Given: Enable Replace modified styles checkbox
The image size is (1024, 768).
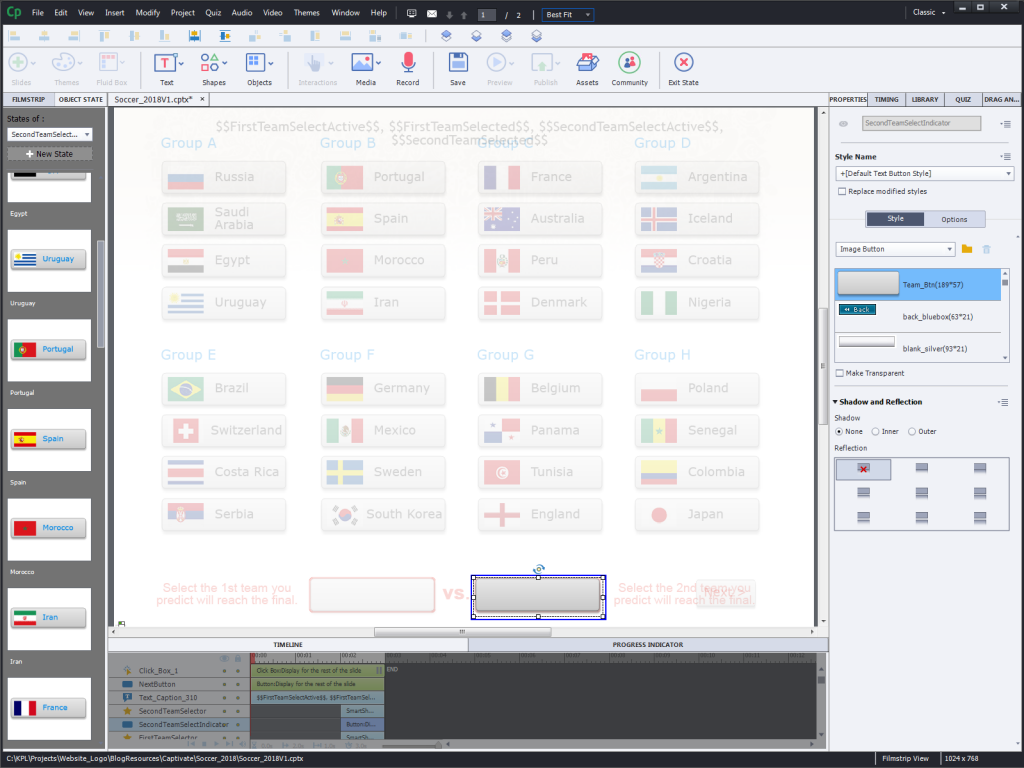Looking at the screenshot, I should pos(842,191).
